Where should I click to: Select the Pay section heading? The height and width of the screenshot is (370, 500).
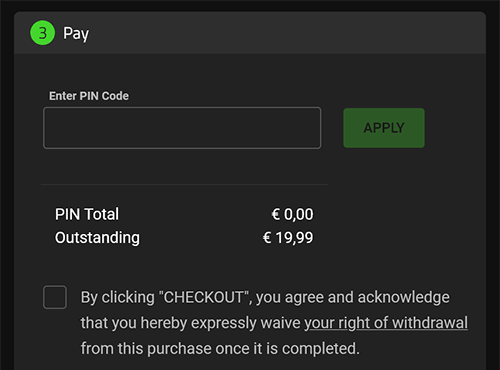(76, 34)
